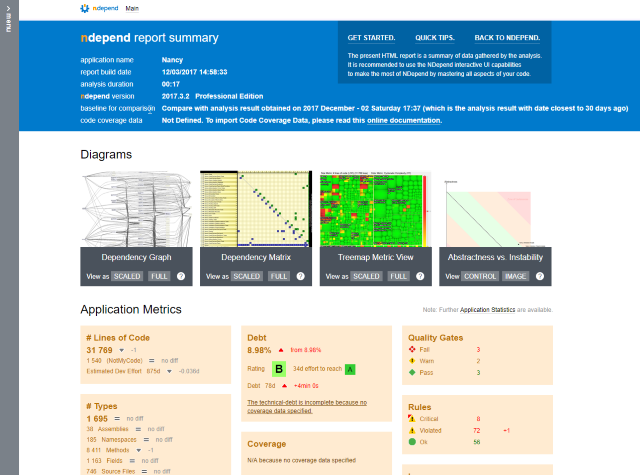The width and height of the screenshot is (640, 475).
Task: Click the Quality Gates Fail icon
Action: [x=412, y=349]
